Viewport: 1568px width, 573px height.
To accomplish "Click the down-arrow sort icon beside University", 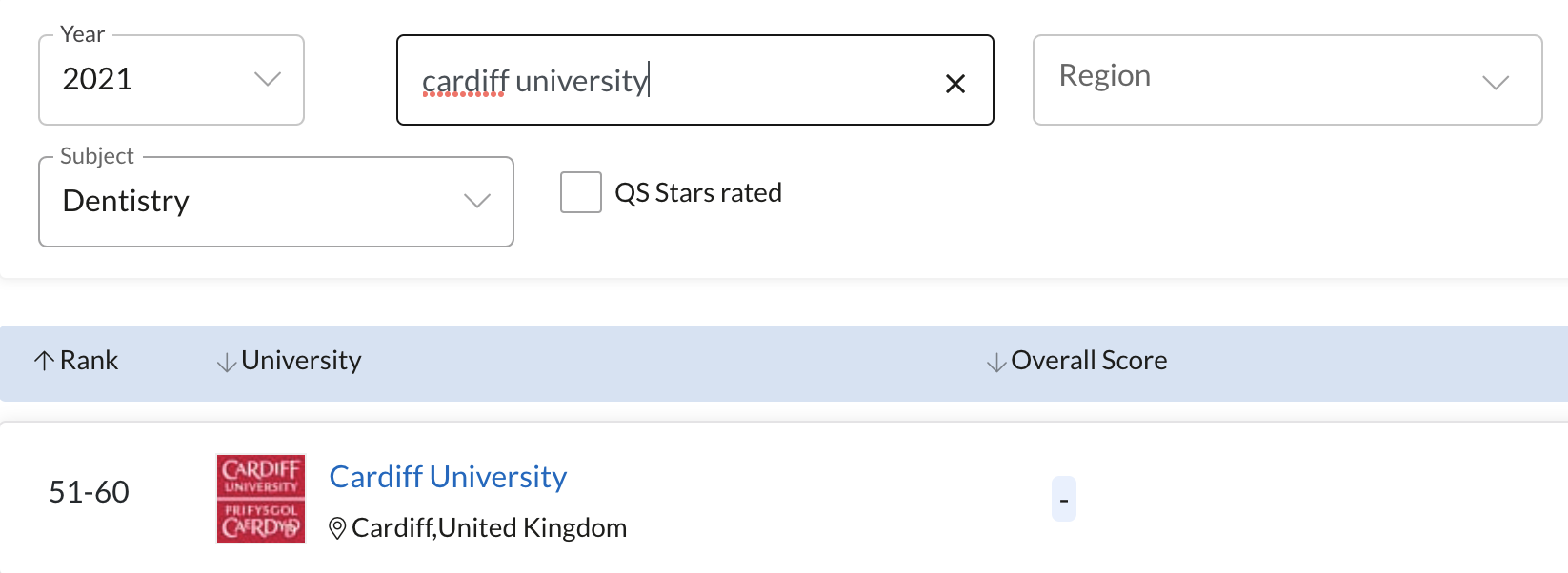I will click(x=227, y=362).
